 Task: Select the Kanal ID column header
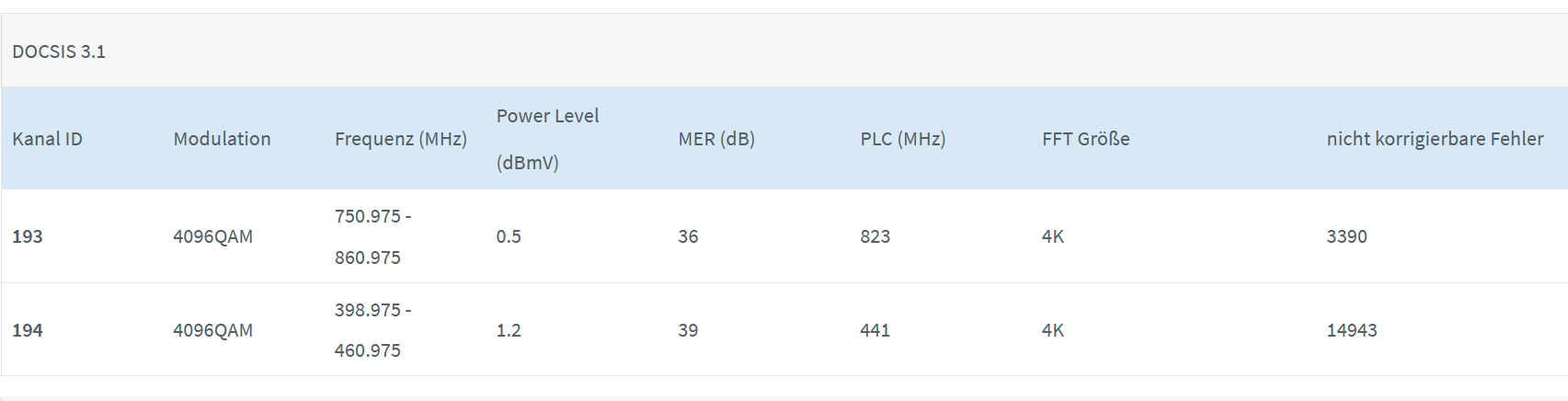coord(47,139)
